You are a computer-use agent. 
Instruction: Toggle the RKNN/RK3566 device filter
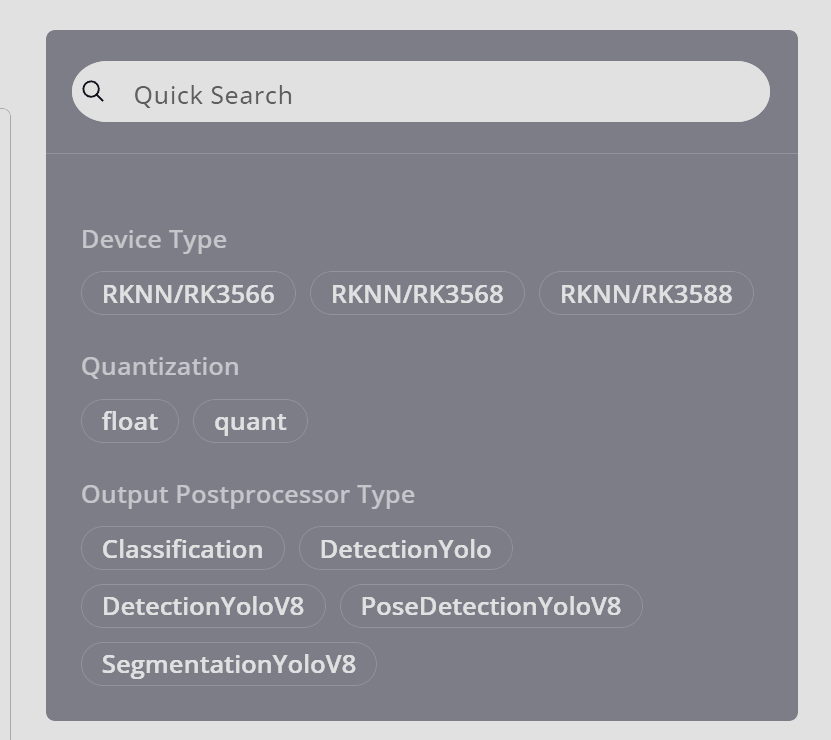(188, 294)
